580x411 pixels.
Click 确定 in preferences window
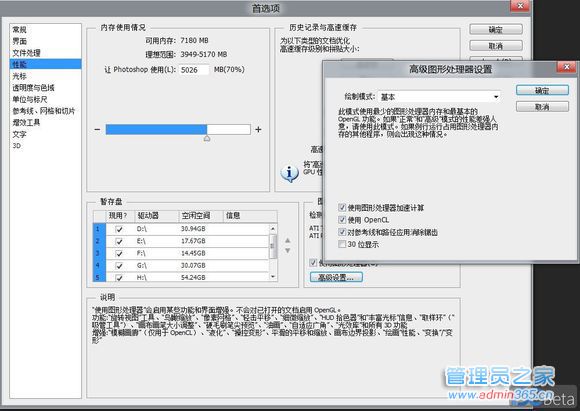pyautogui.click(x=496, y=30)
